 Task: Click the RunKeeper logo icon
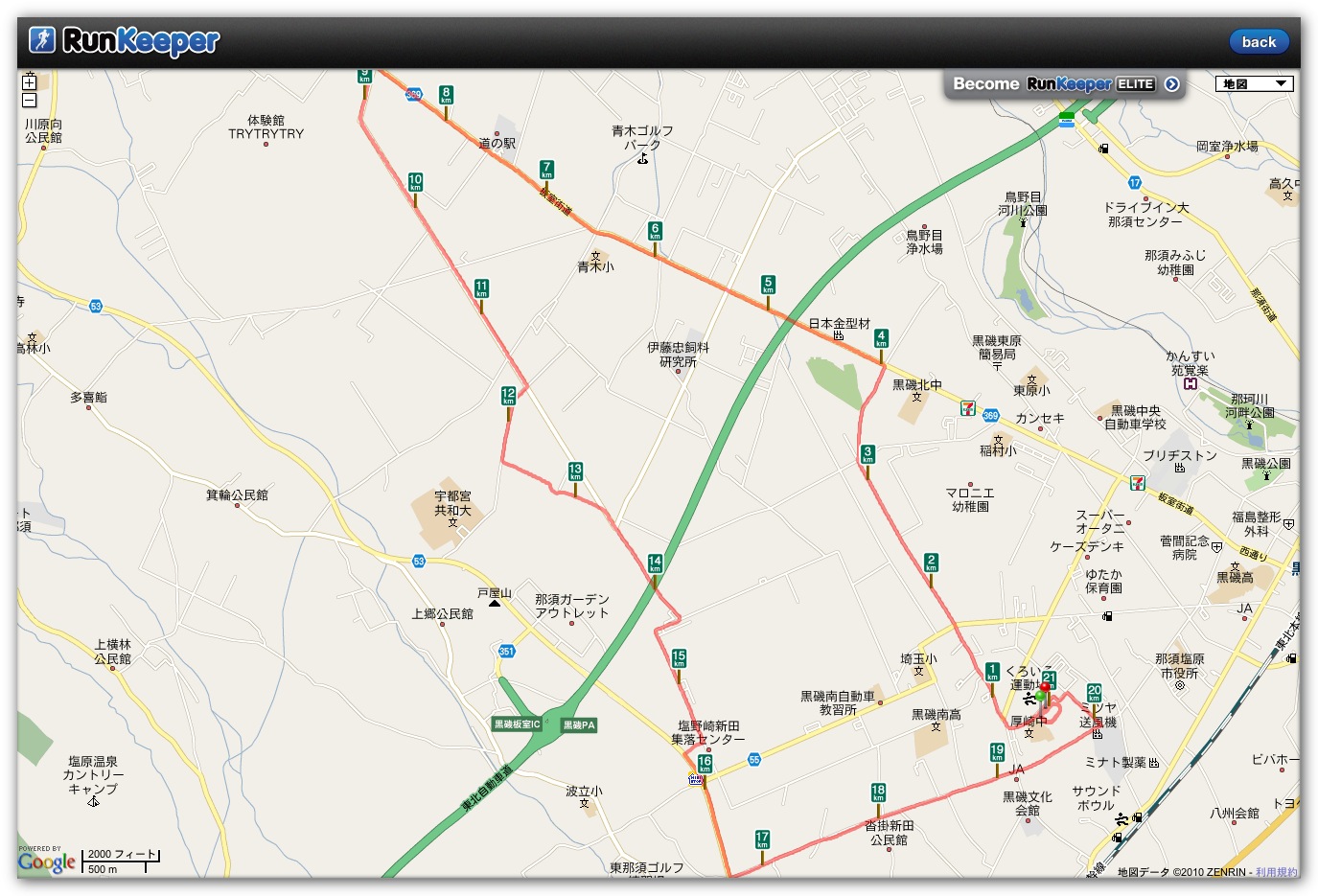pyautogui.click(x=41, y=39)
